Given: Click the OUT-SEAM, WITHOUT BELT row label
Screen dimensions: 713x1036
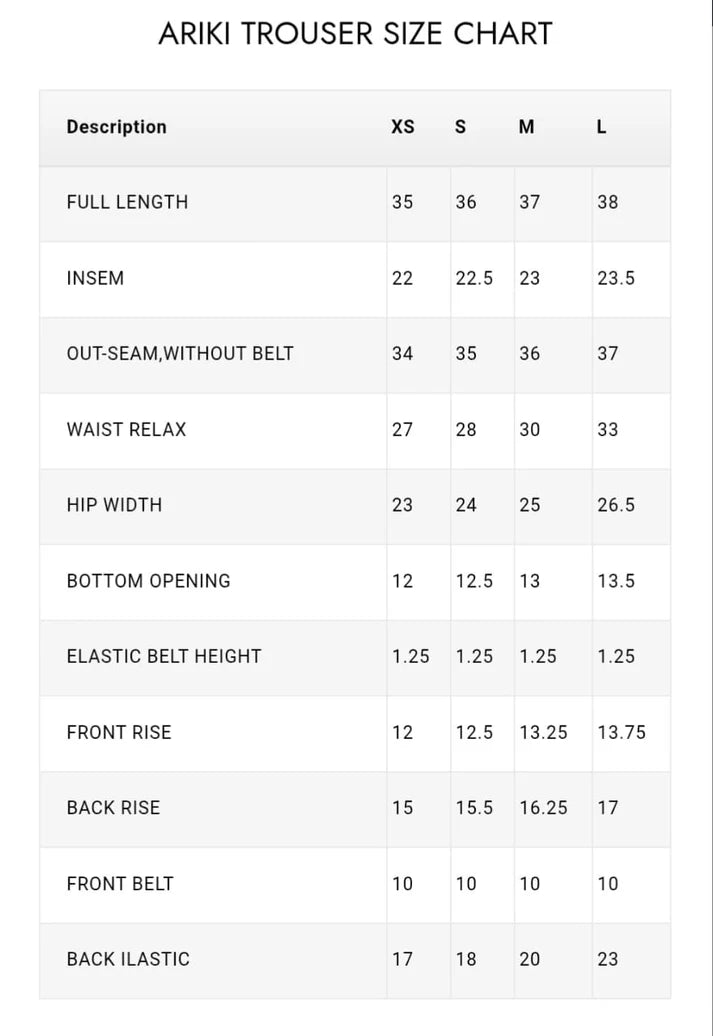Looking at the screenshot, I should [x=180, y=353].
